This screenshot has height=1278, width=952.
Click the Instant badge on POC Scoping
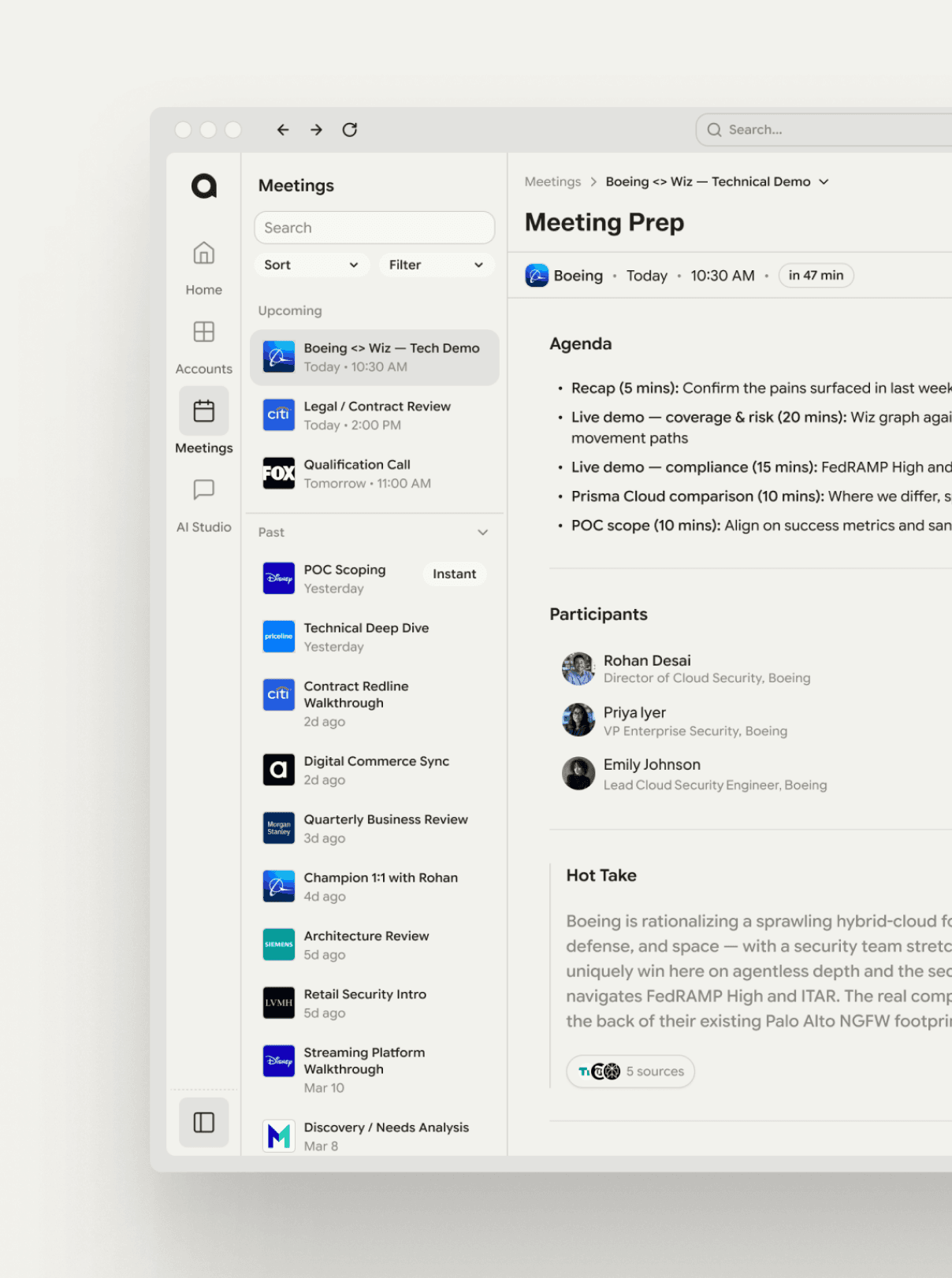point(455,574)
